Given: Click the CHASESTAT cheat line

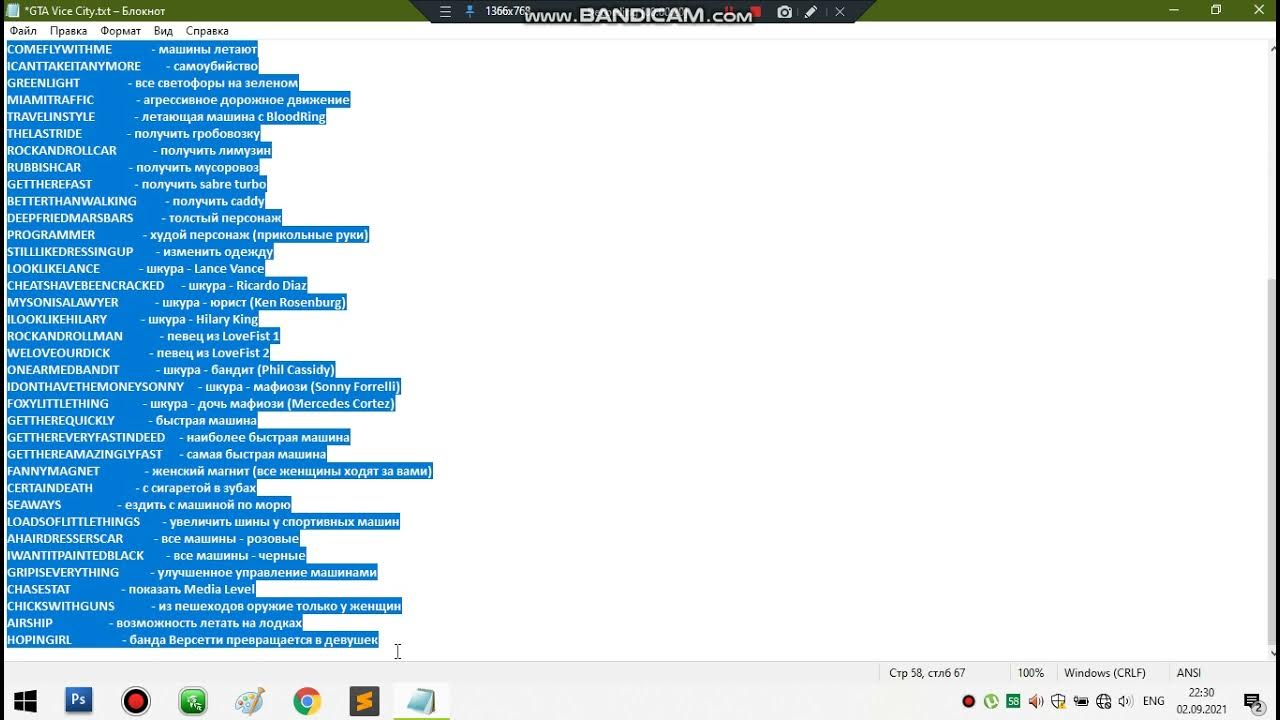Looking at the screenshot, I should point(131,590).
